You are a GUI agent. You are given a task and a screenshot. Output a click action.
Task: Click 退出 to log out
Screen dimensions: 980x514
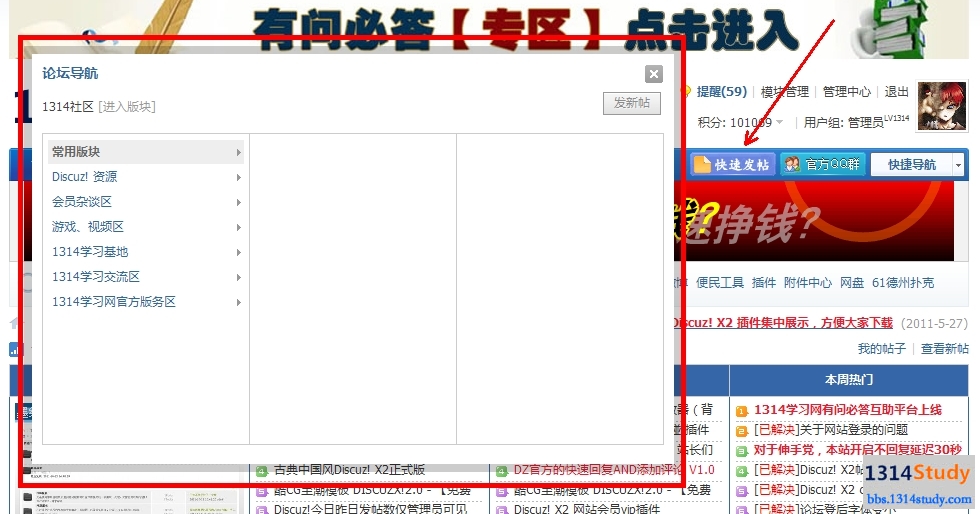896,92
